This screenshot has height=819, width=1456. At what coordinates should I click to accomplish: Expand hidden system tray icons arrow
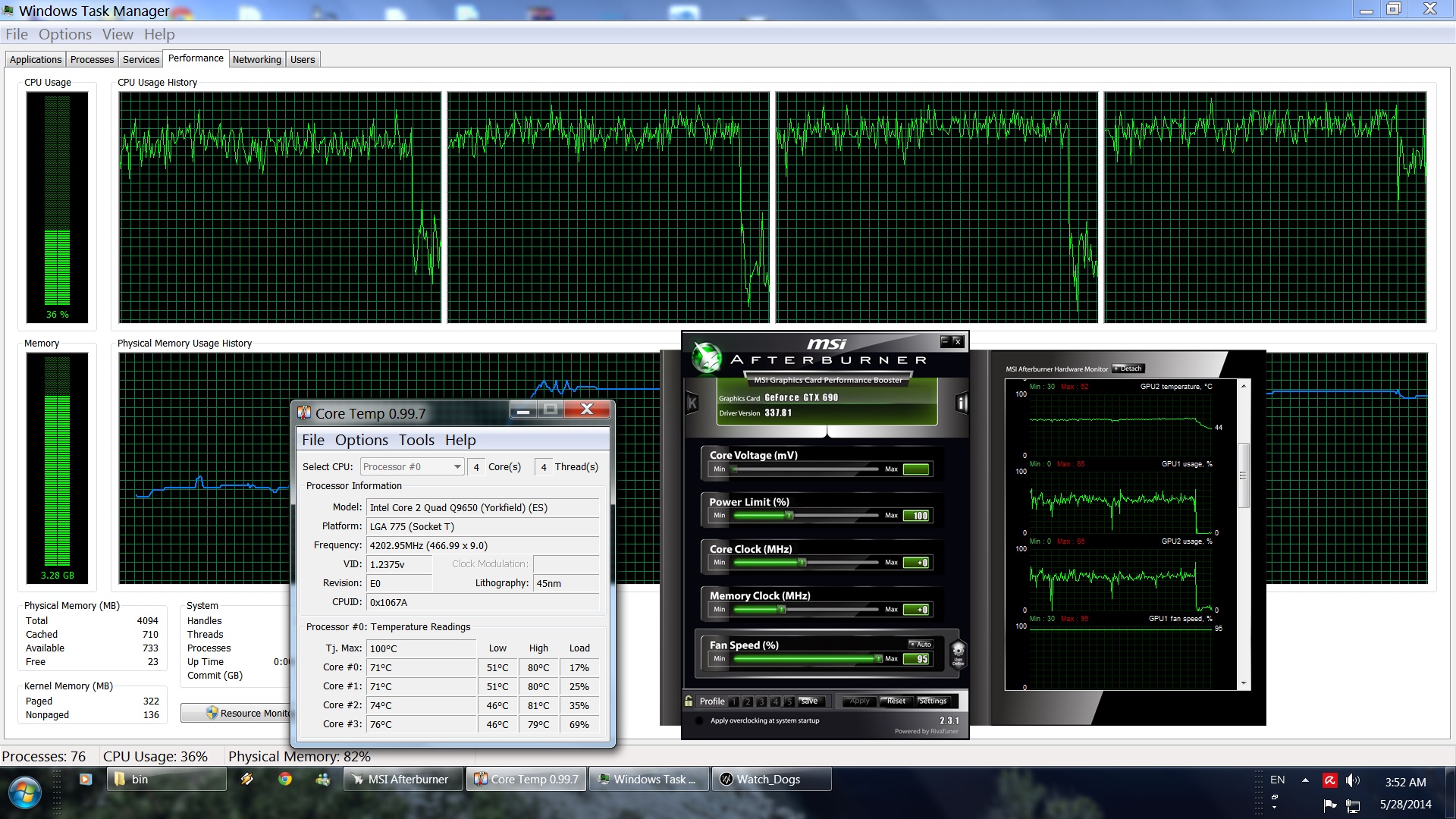(x=1305, y=780)
